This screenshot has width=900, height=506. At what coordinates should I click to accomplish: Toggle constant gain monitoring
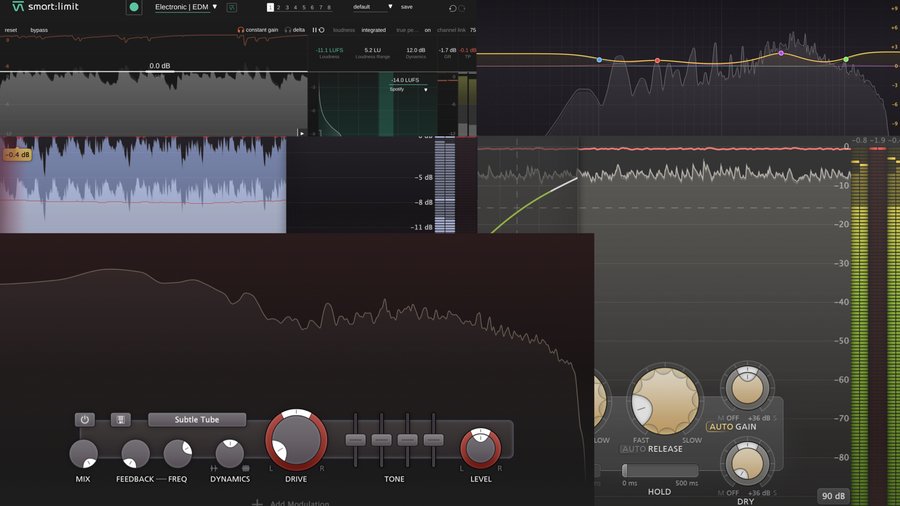(258, 30)
